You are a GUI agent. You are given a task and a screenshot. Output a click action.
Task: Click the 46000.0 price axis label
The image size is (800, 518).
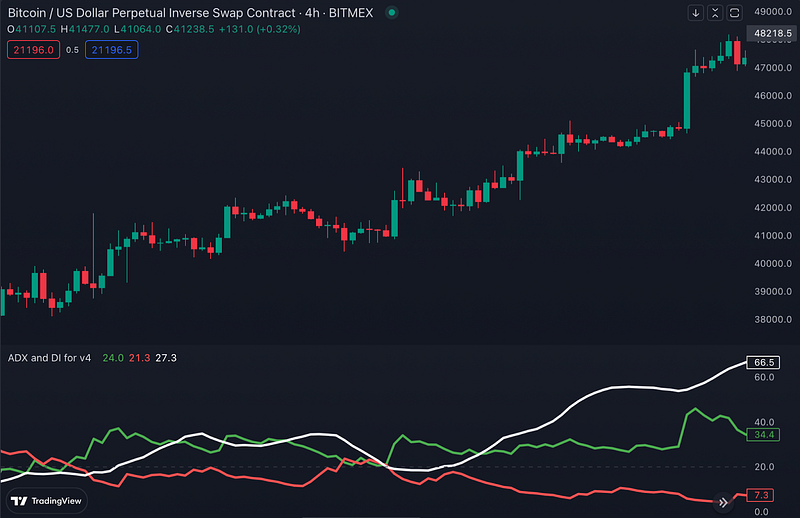[772, 95]
